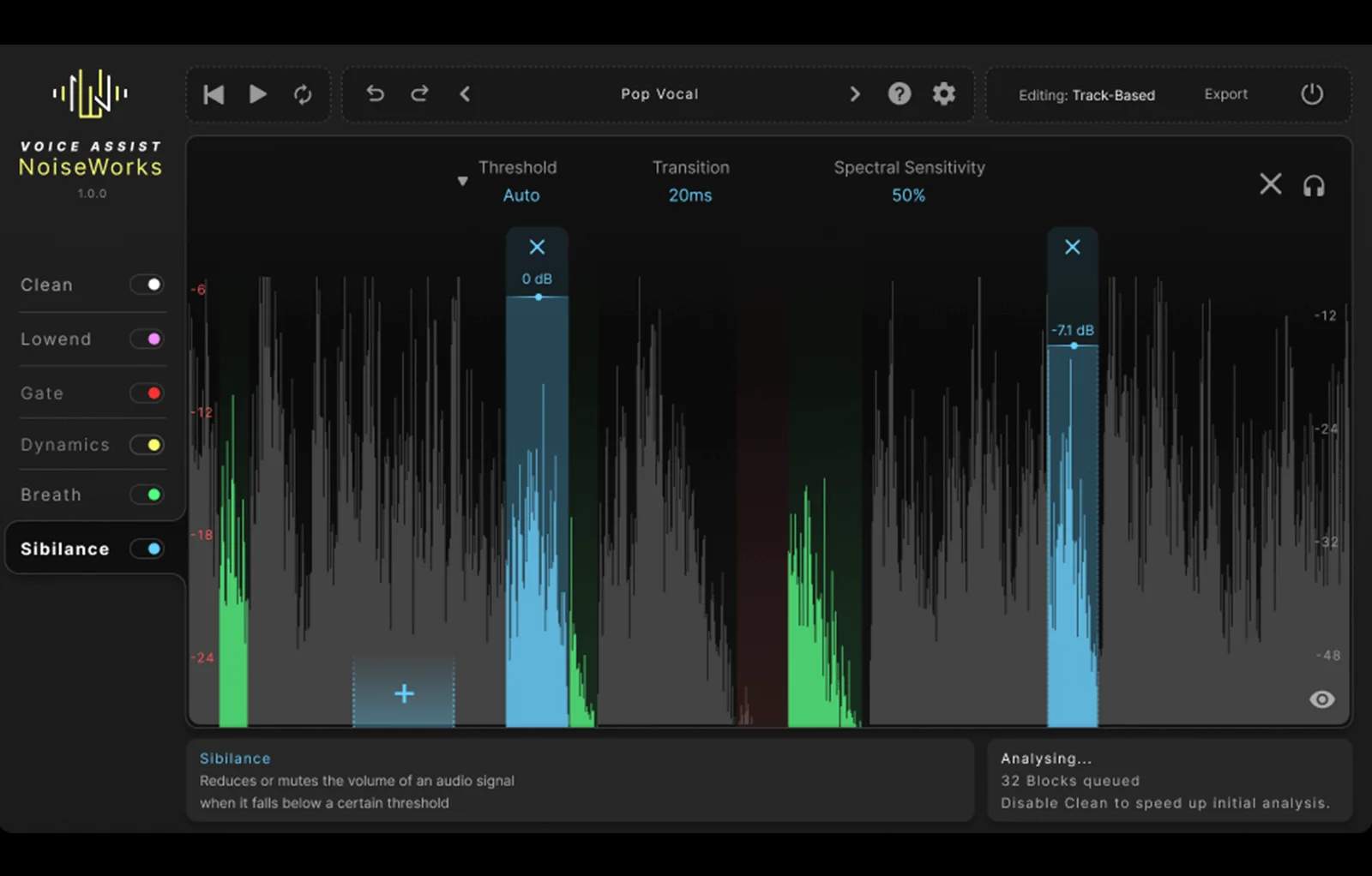Go to previous preset with left chevron
Screen dimensions: 1372x876
465,94
